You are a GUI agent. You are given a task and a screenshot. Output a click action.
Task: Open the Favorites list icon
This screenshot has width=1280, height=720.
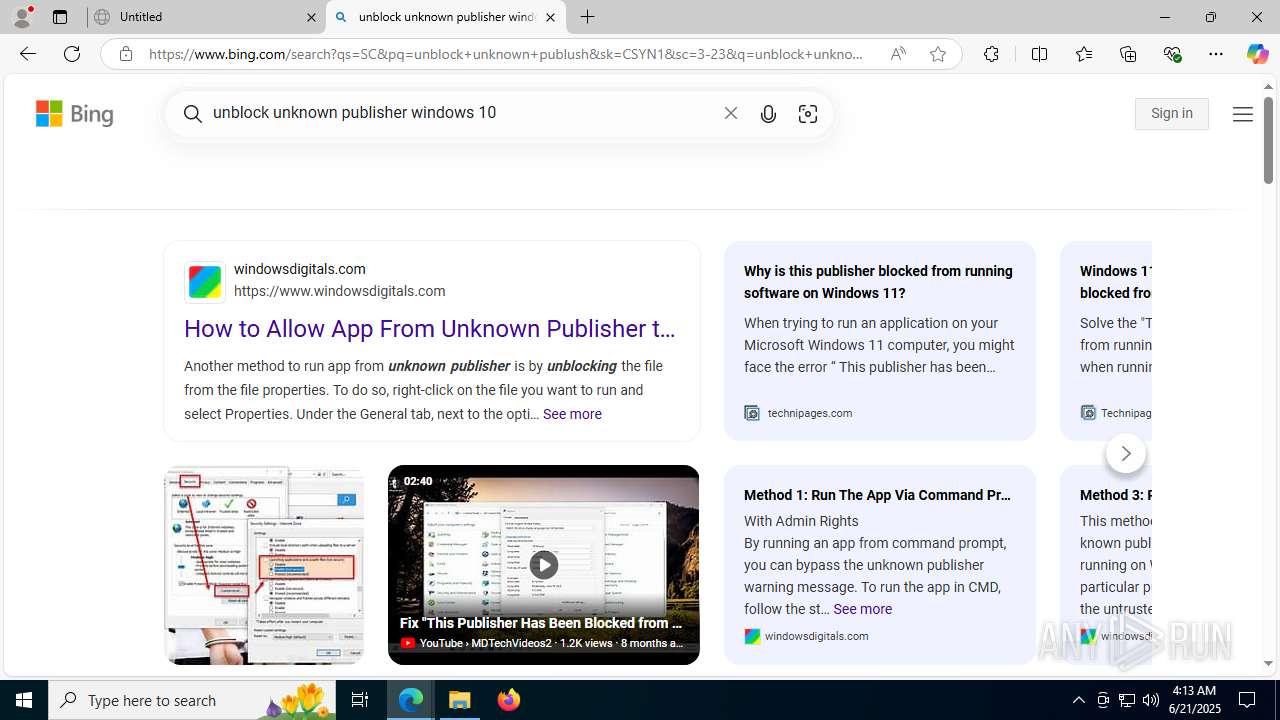coord(1083,54)
